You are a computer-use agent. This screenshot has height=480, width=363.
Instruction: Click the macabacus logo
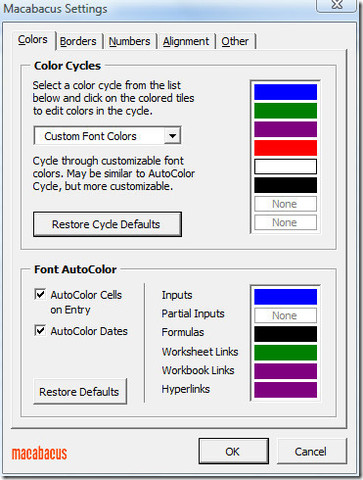pos(39,453)
